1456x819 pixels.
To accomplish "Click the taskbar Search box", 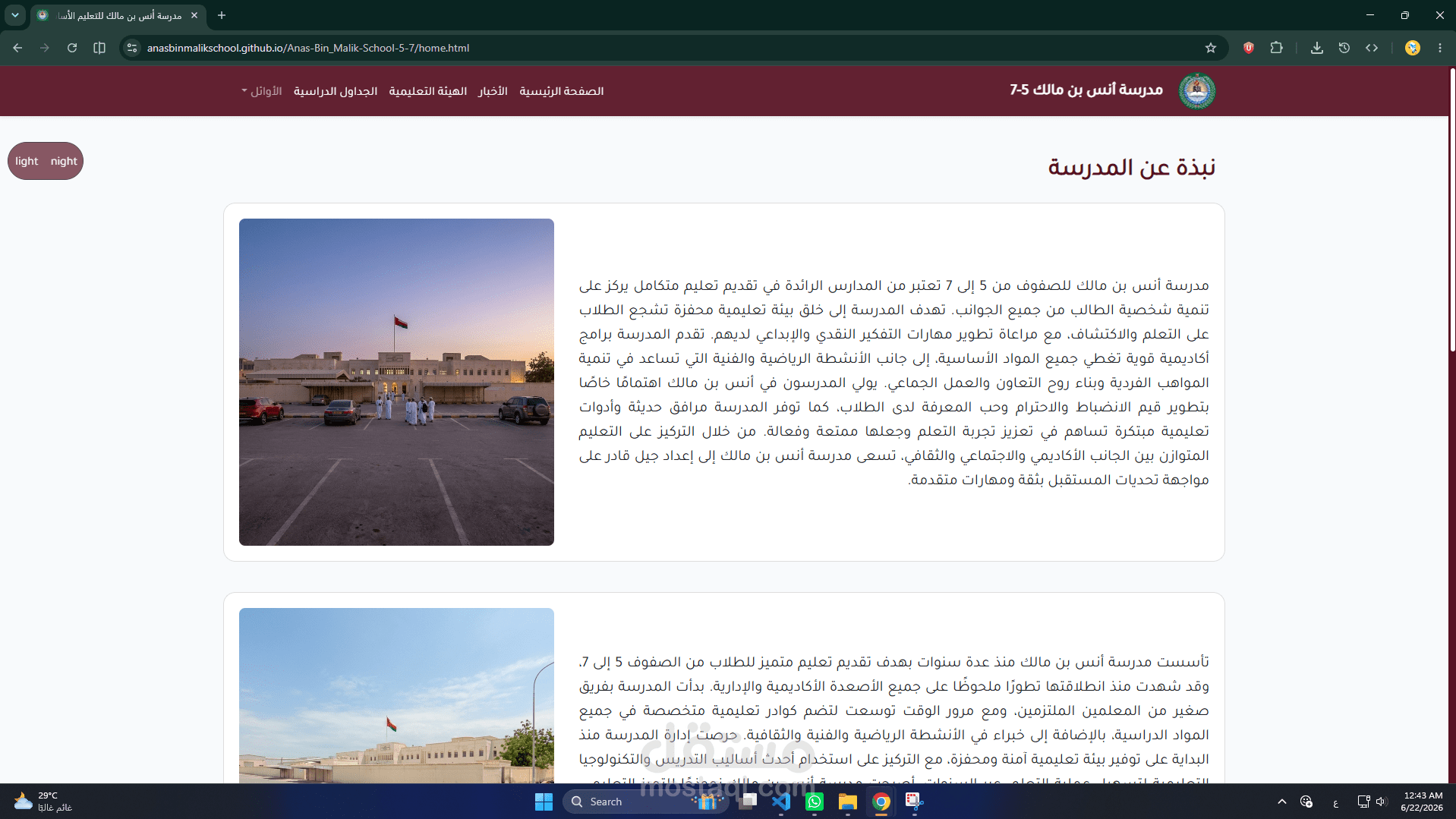I will pyautogui.click(x=645, y=802).
